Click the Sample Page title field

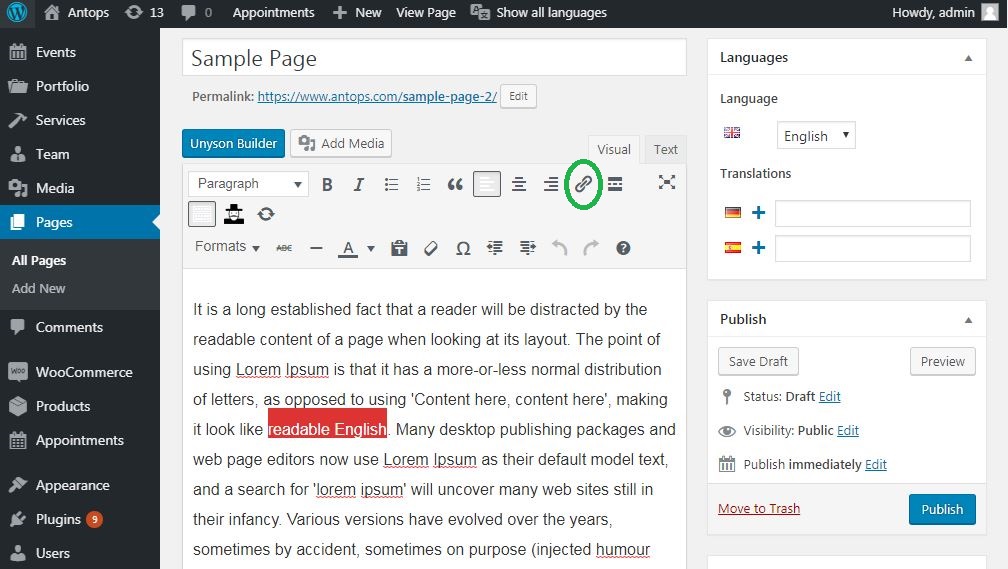[434, 58]
